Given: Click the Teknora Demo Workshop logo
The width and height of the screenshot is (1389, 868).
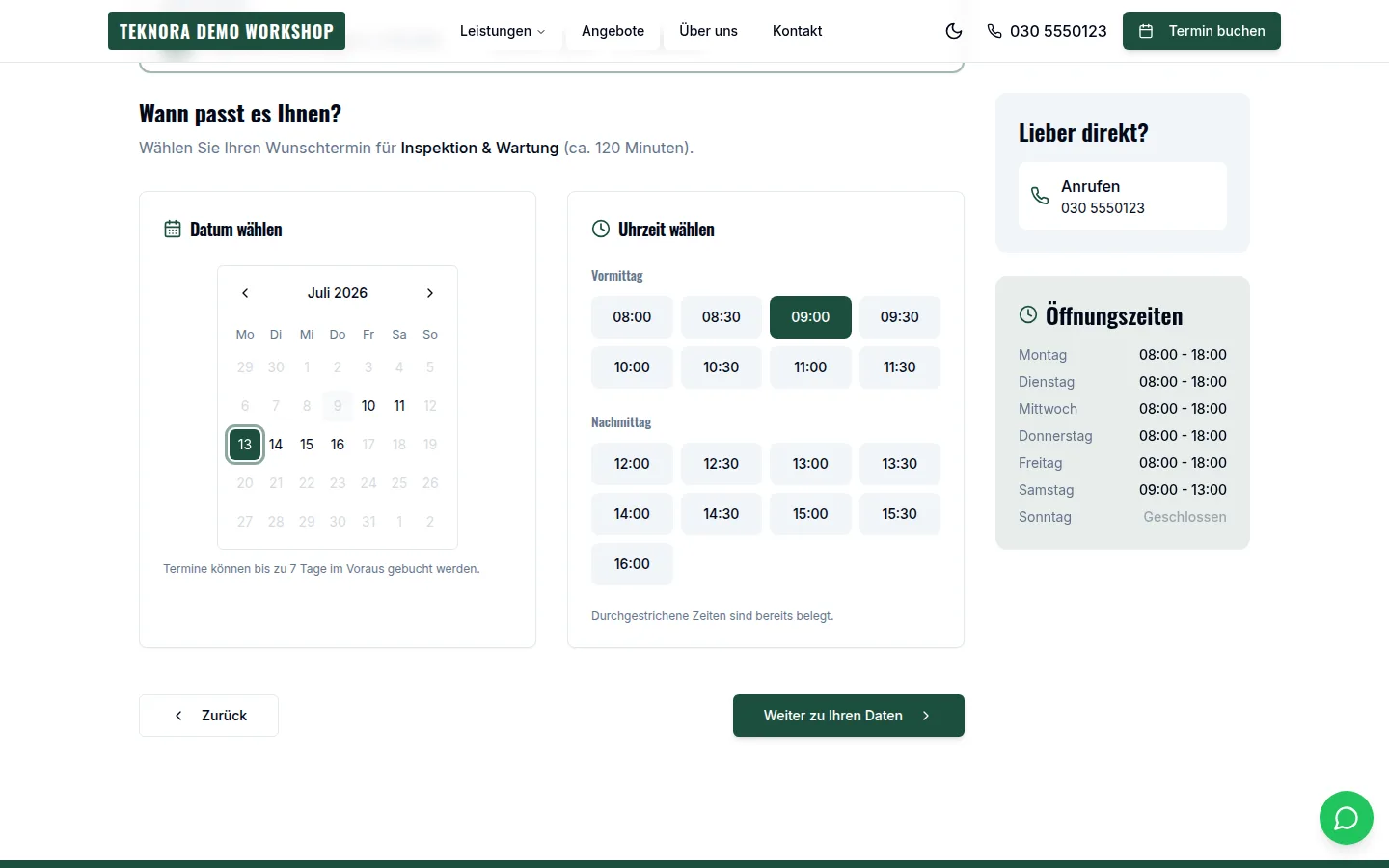Looking at the screenshot, I should (x=227, y=31).
